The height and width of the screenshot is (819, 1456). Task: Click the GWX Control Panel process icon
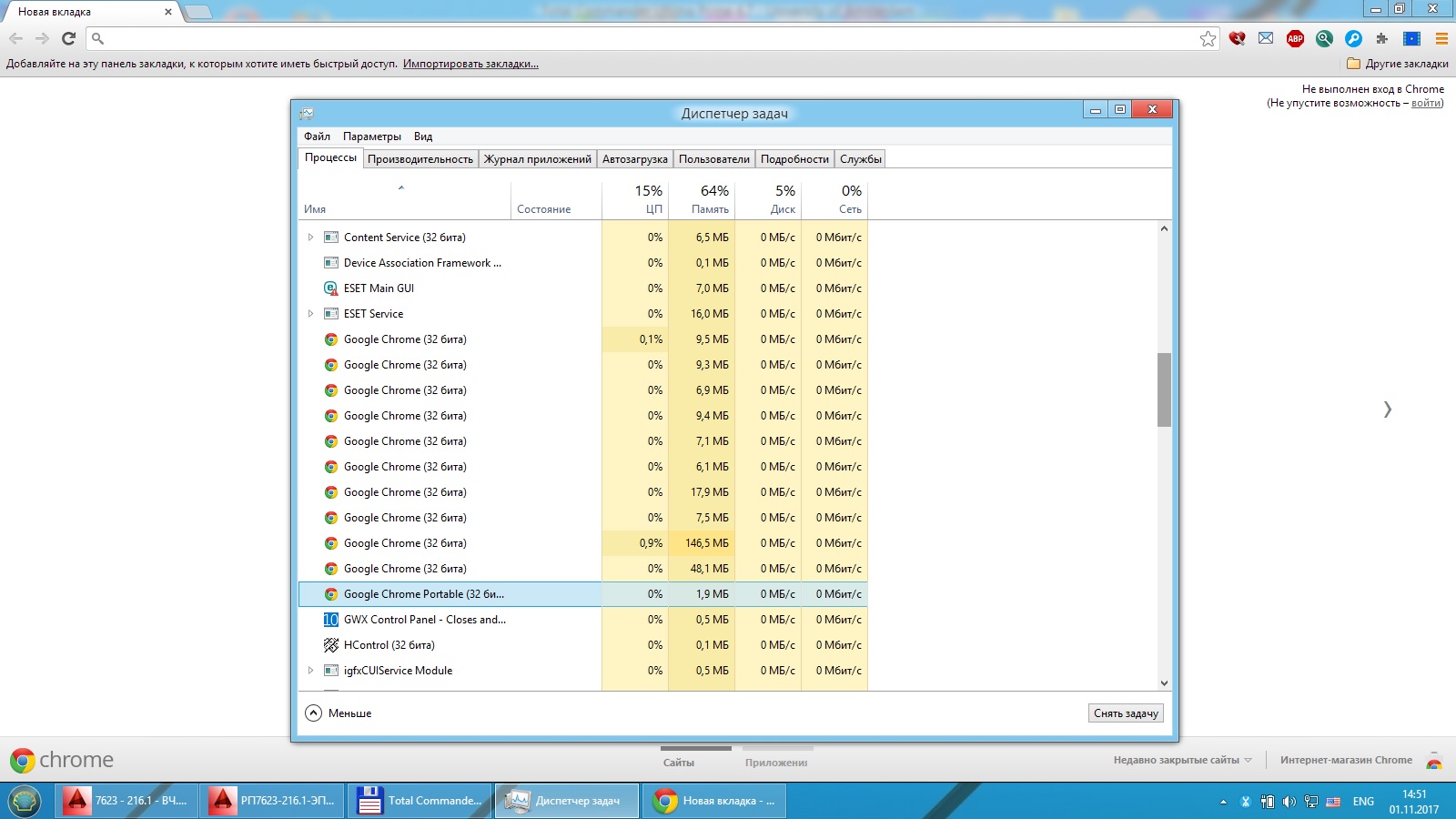click(x=331, y=620)
